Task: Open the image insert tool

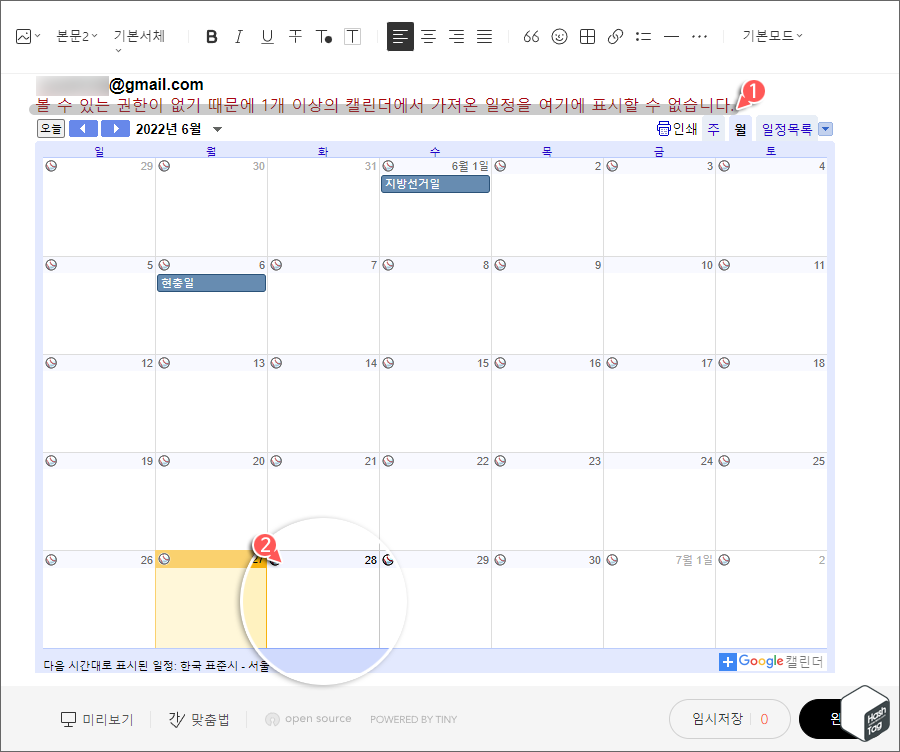Action: 22,36
